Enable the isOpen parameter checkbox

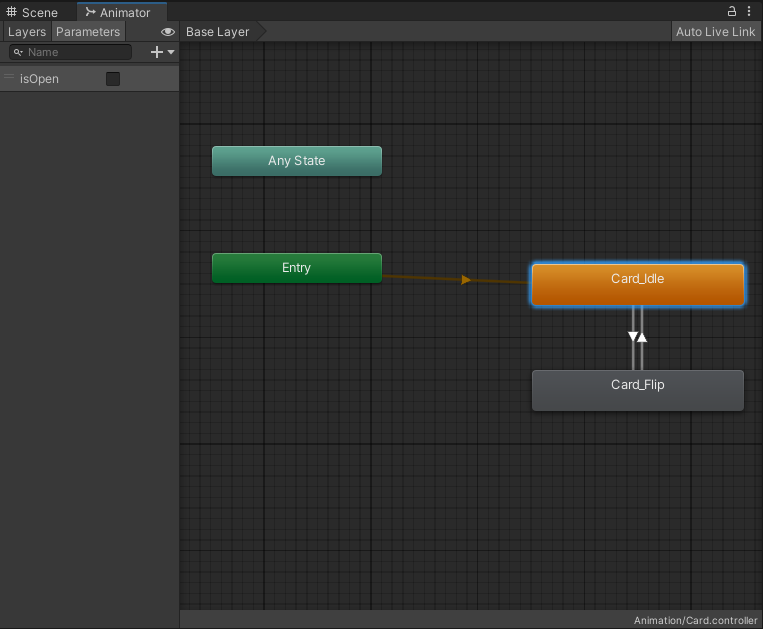(x=113, y=79)
